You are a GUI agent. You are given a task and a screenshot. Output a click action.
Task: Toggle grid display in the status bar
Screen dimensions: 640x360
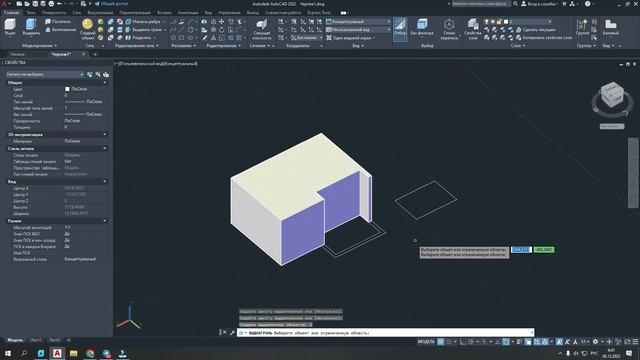tap(441, 342)
